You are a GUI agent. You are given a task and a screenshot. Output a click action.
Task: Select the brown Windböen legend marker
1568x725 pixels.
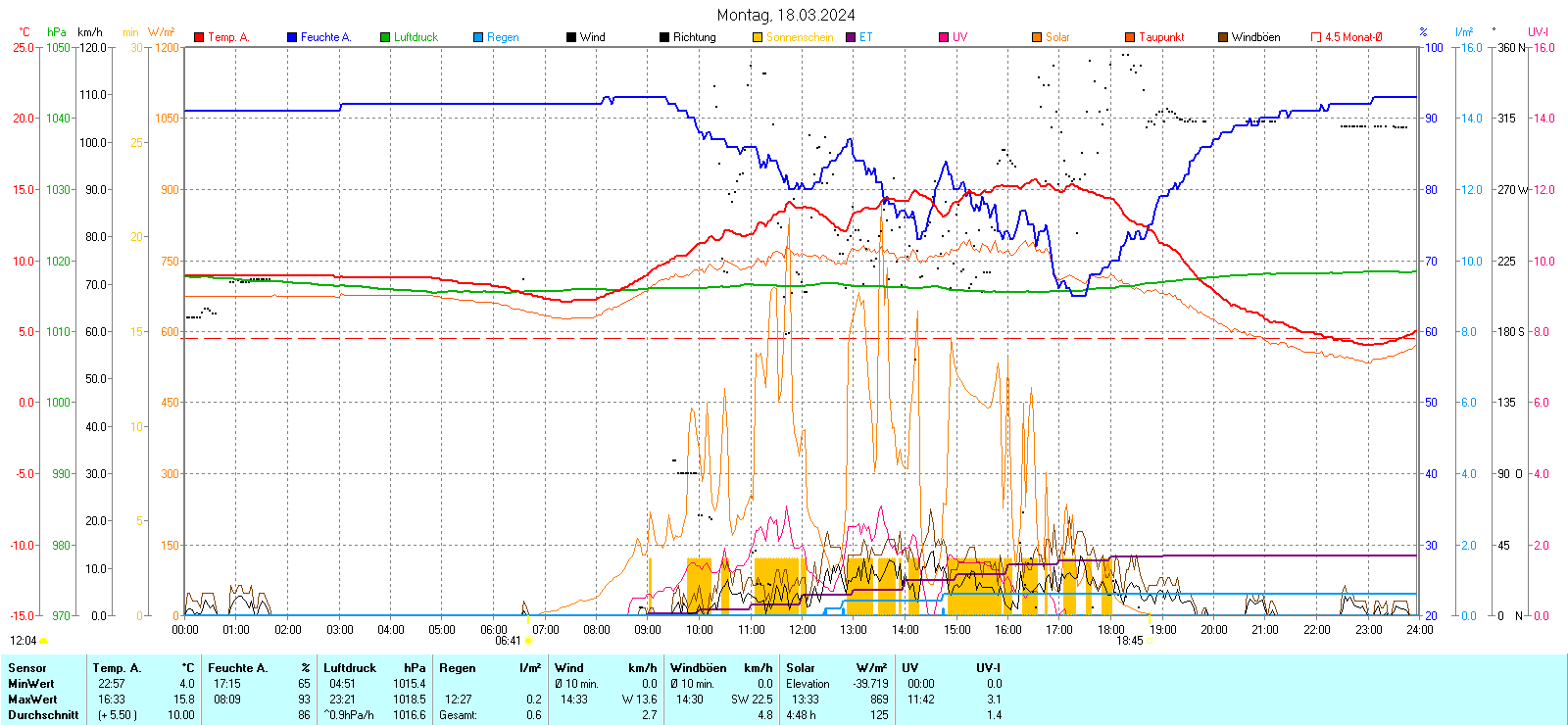point(1223,37)
